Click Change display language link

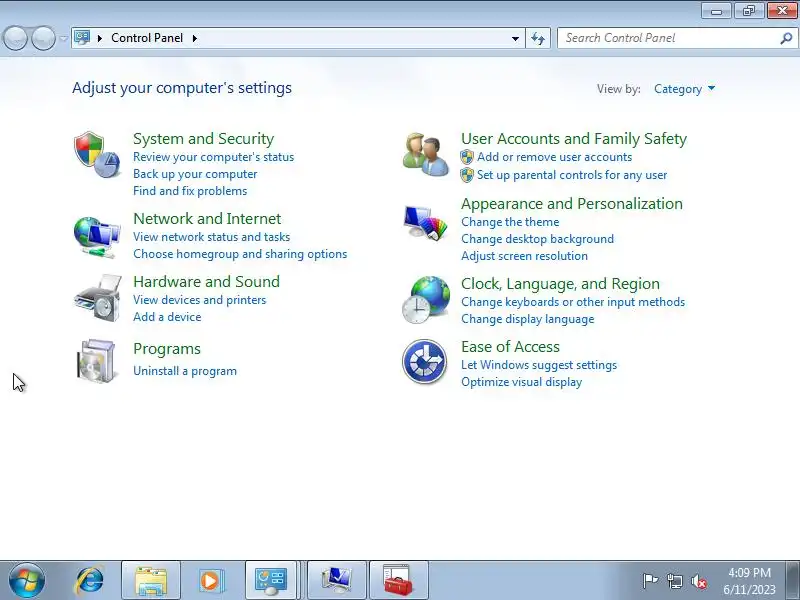[528, 319]
